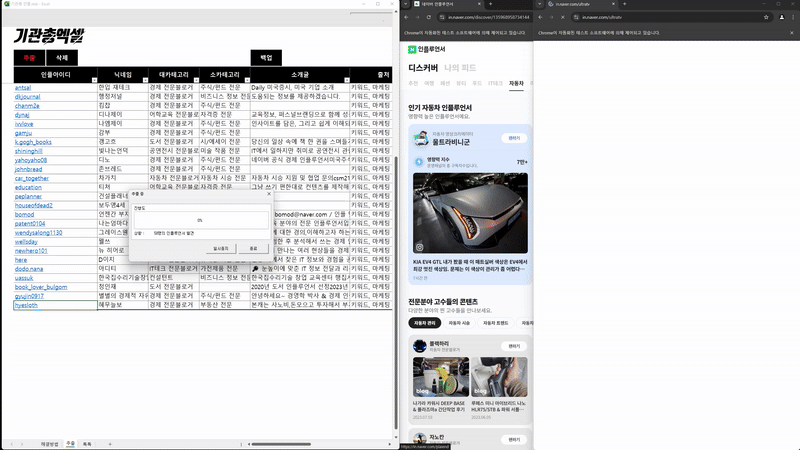800x450 pixels.
Task: Click the black 백업 button
Action: point(266,58)
